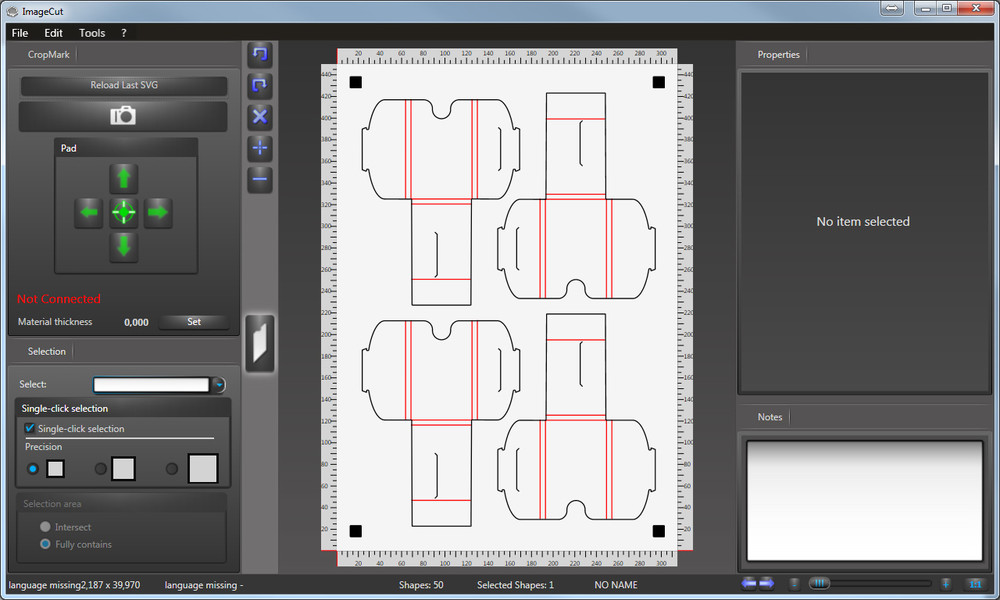Click the Pad center crosshair button
Viewport: 1000px width, 600px height.
pos(124,212)
